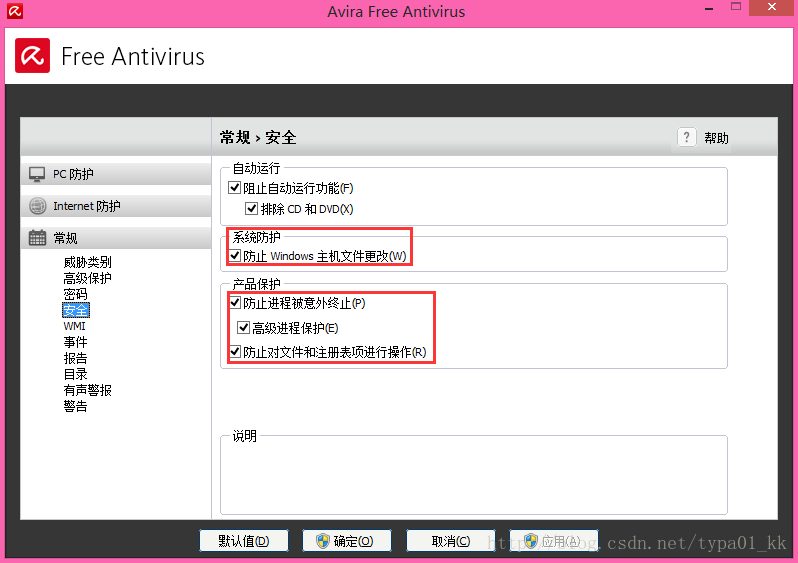Open the WMI settings page
This screenshot has width=798, height=563.
point(74,326)
